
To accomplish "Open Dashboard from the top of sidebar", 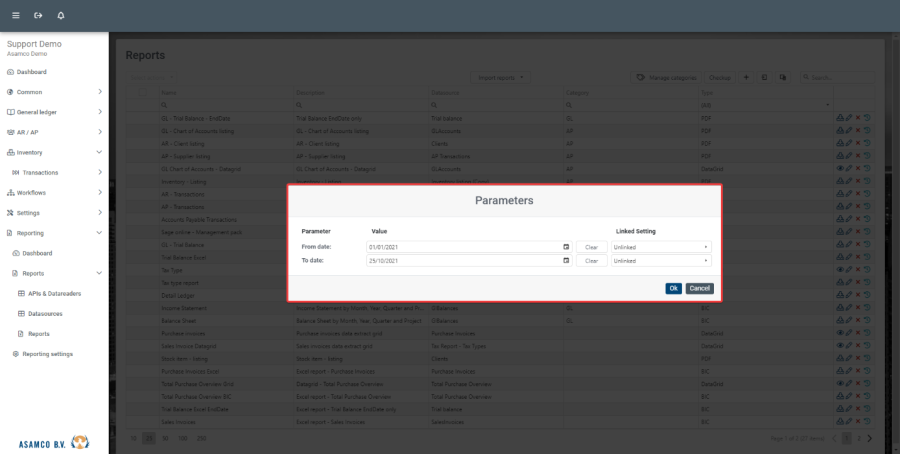I will tap(30, 72).
